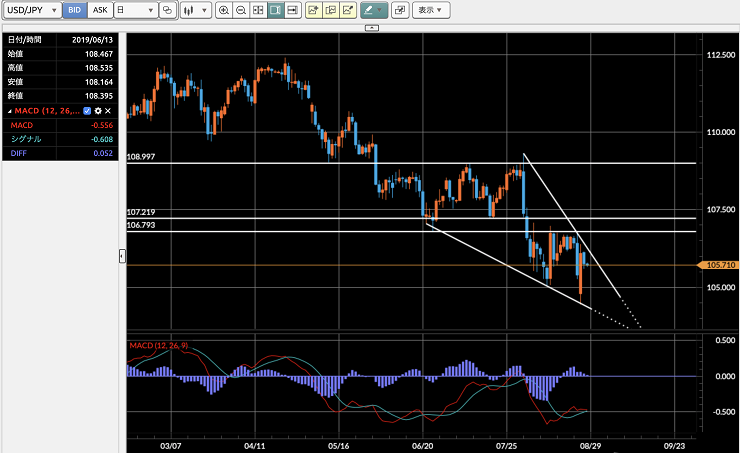The width and height of the screenshot is (740, 453).
Task: Click the pop-out window icon
Action: pos(400,10)
